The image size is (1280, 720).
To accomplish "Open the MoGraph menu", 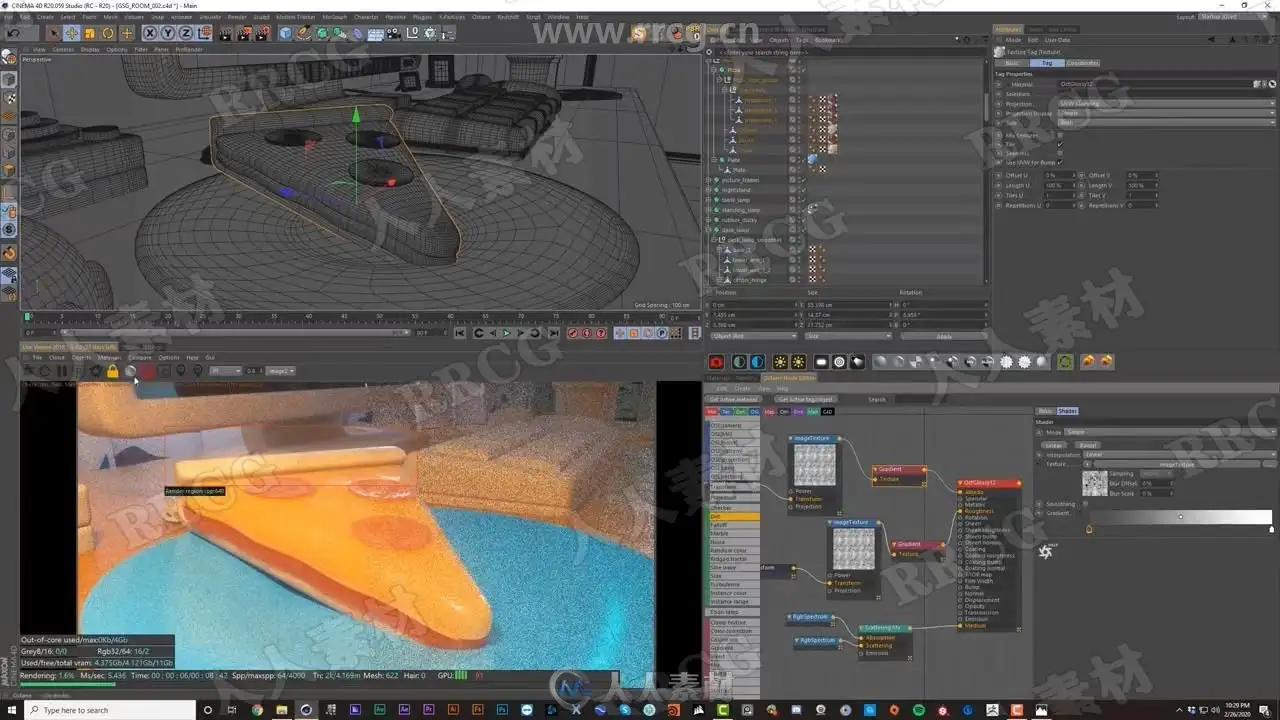I will pyautogui.click(x=335, y=17).
